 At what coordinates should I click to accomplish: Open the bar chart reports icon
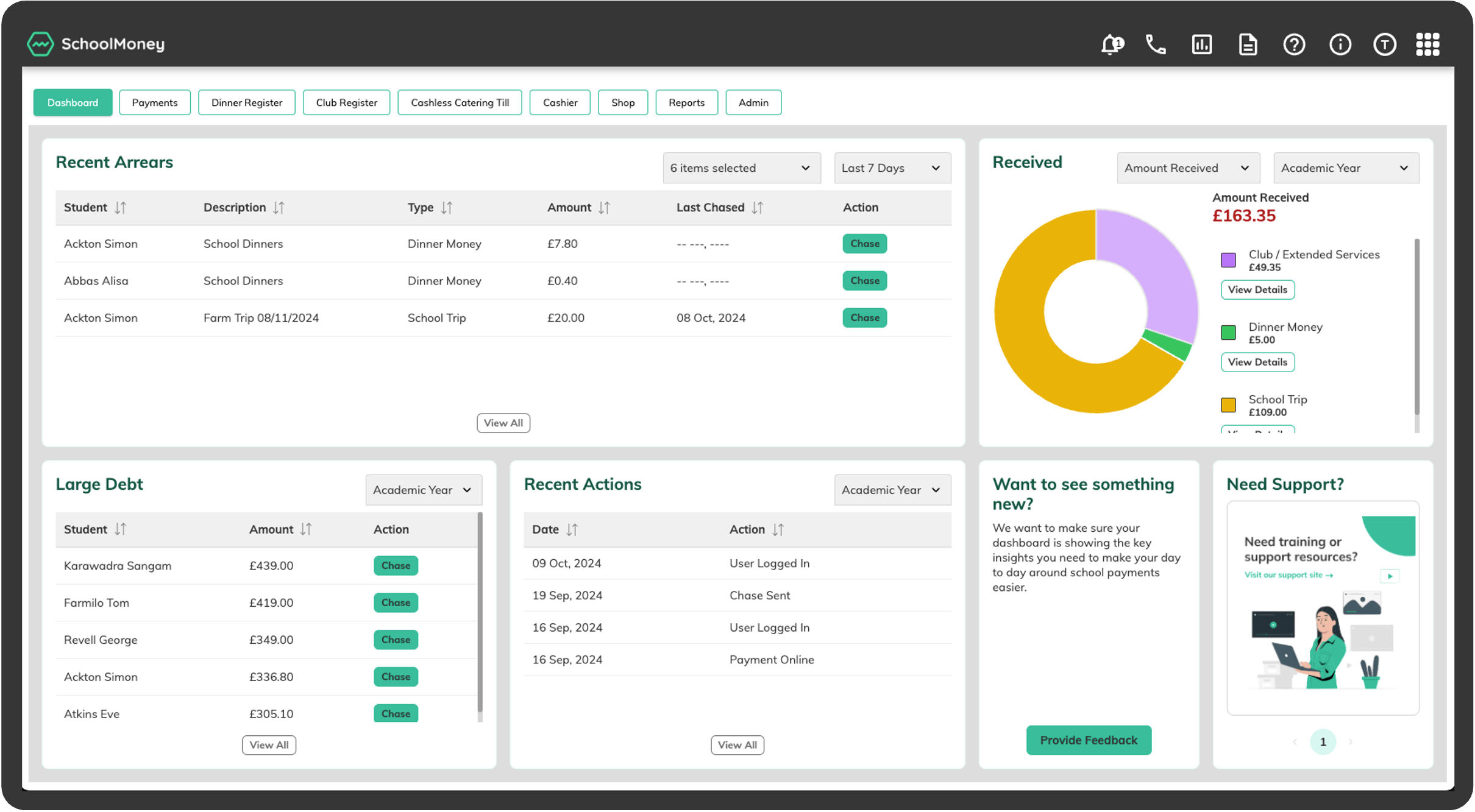pyautogui.click(x=1202, y=44)
